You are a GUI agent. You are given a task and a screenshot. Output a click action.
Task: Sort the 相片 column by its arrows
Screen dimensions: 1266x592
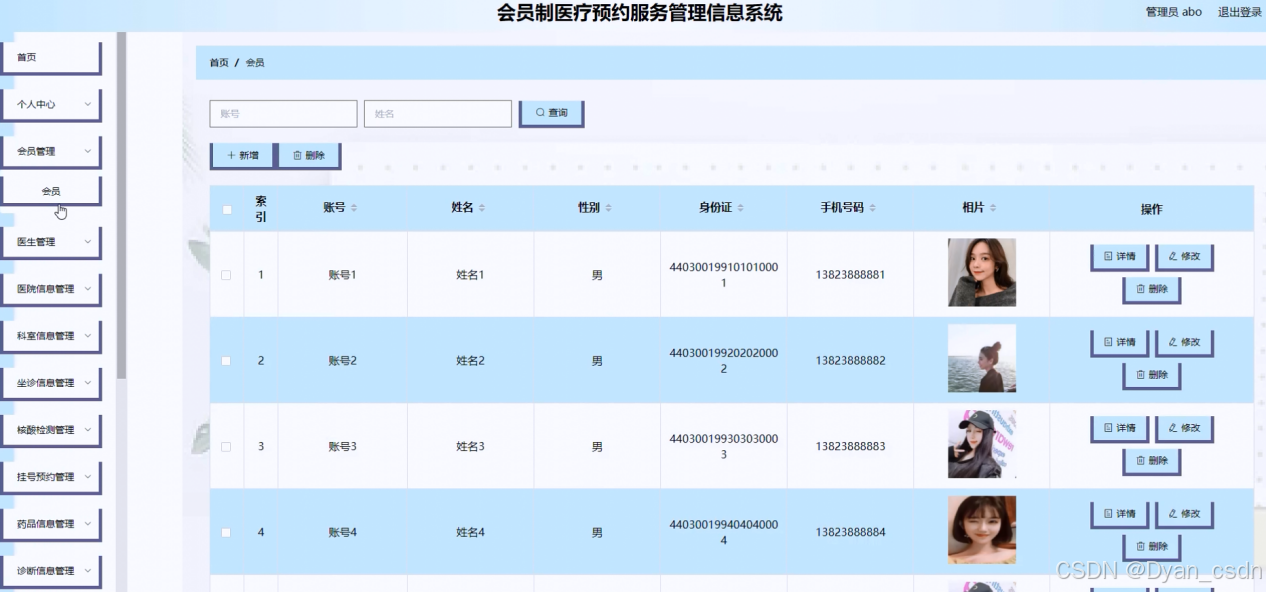pos(992,208)
